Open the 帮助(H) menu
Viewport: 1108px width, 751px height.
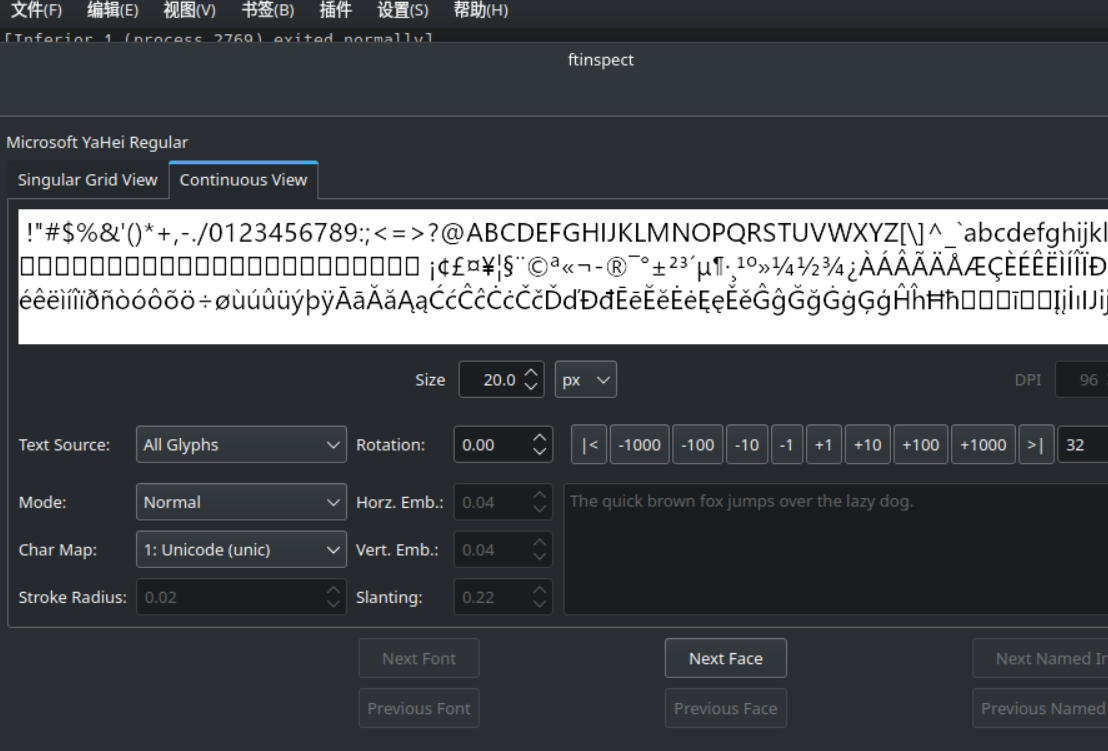[x=481, y=11]
